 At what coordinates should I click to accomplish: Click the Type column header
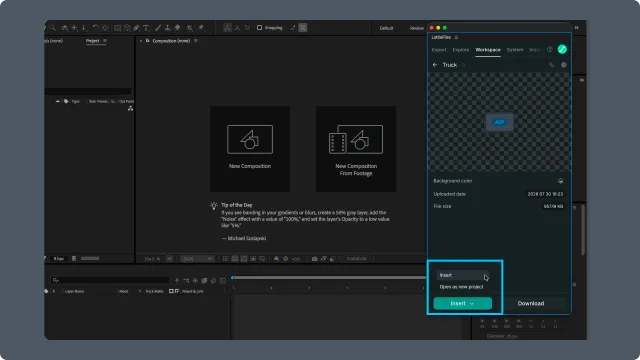[x=76, y=101]
